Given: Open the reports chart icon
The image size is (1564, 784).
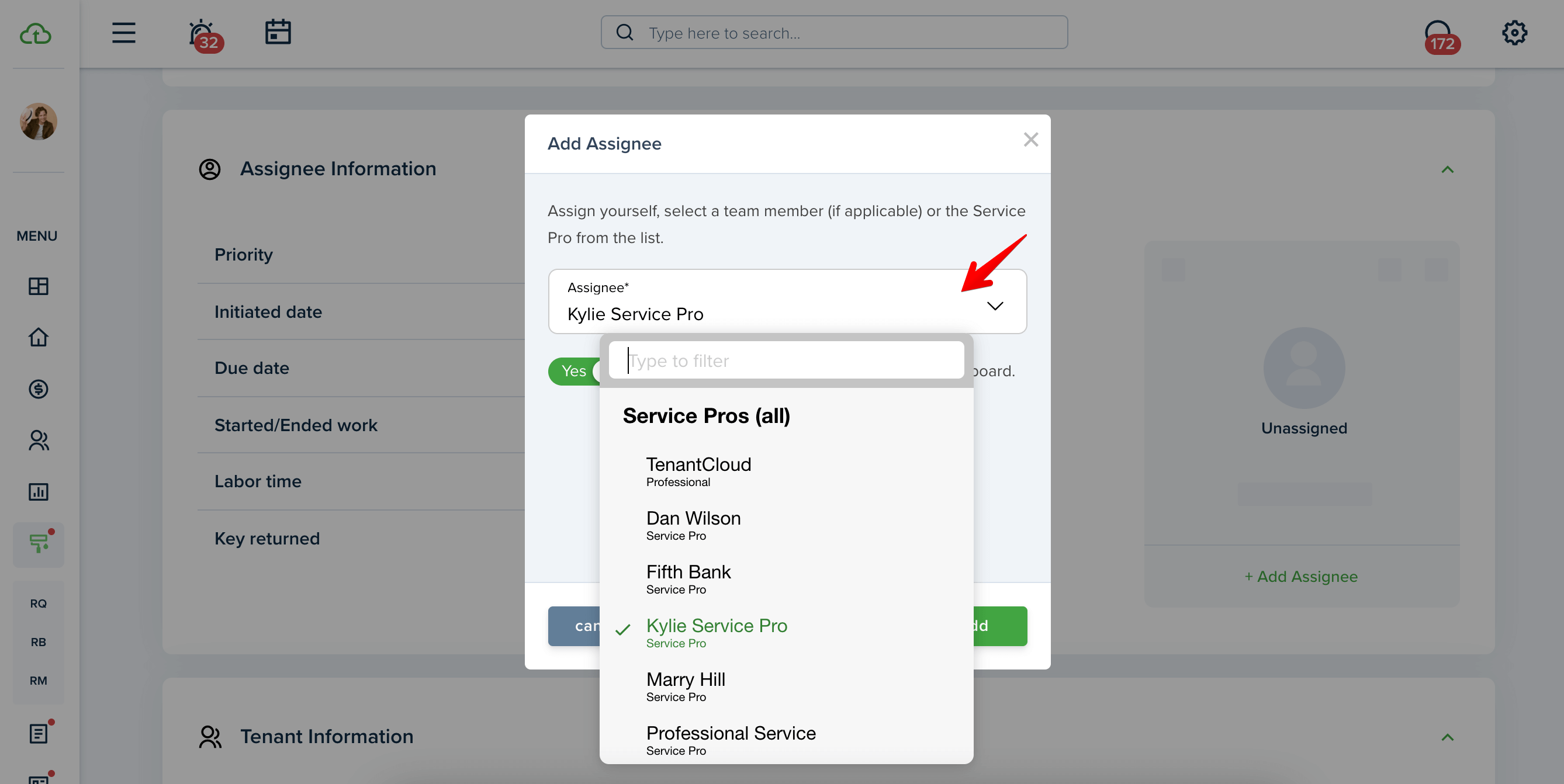Looking at the screenshot, I should (x=38, y=491).
